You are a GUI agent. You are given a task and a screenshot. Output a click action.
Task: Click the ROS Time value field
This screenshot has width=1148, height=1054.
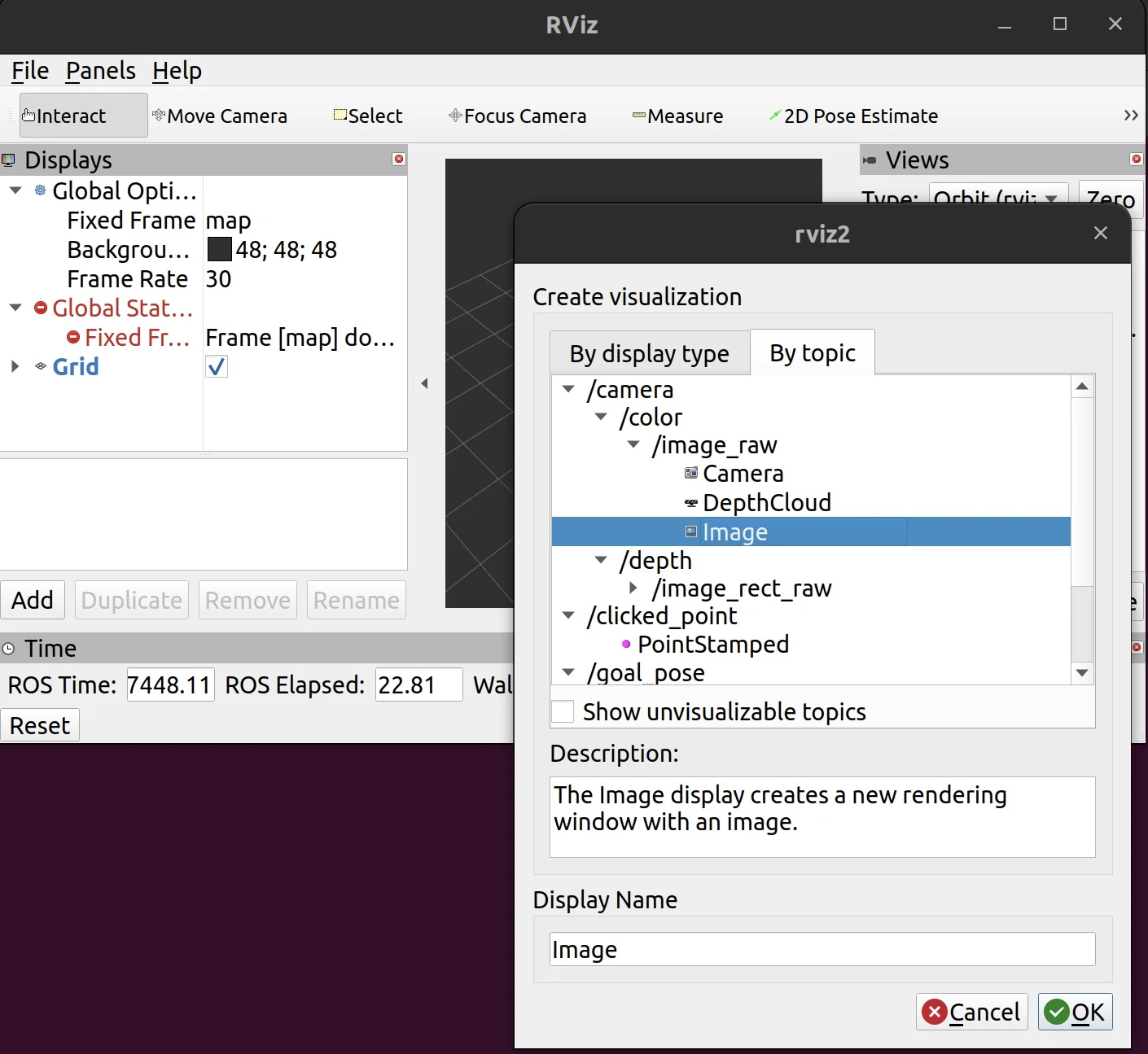(x=170, y=684)
